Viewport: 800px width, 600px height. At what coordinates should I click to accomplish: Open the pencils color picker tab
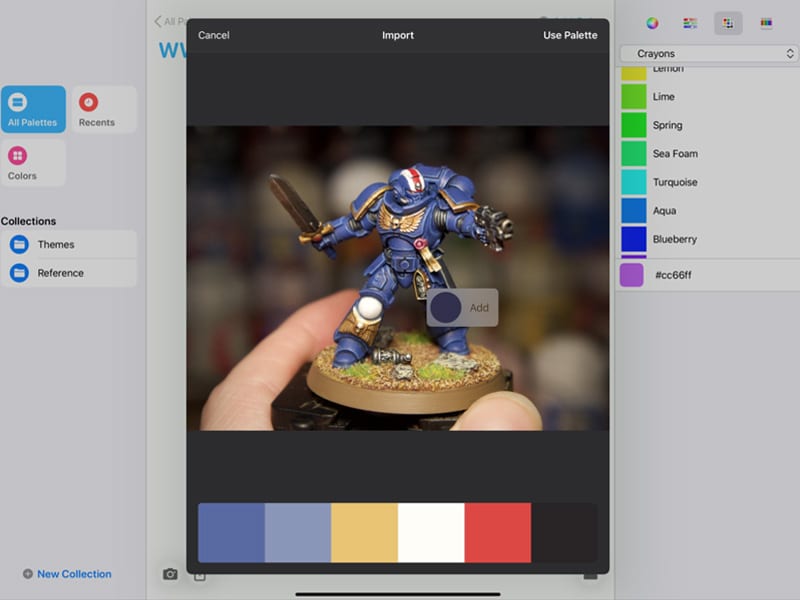tap(766, 23)
